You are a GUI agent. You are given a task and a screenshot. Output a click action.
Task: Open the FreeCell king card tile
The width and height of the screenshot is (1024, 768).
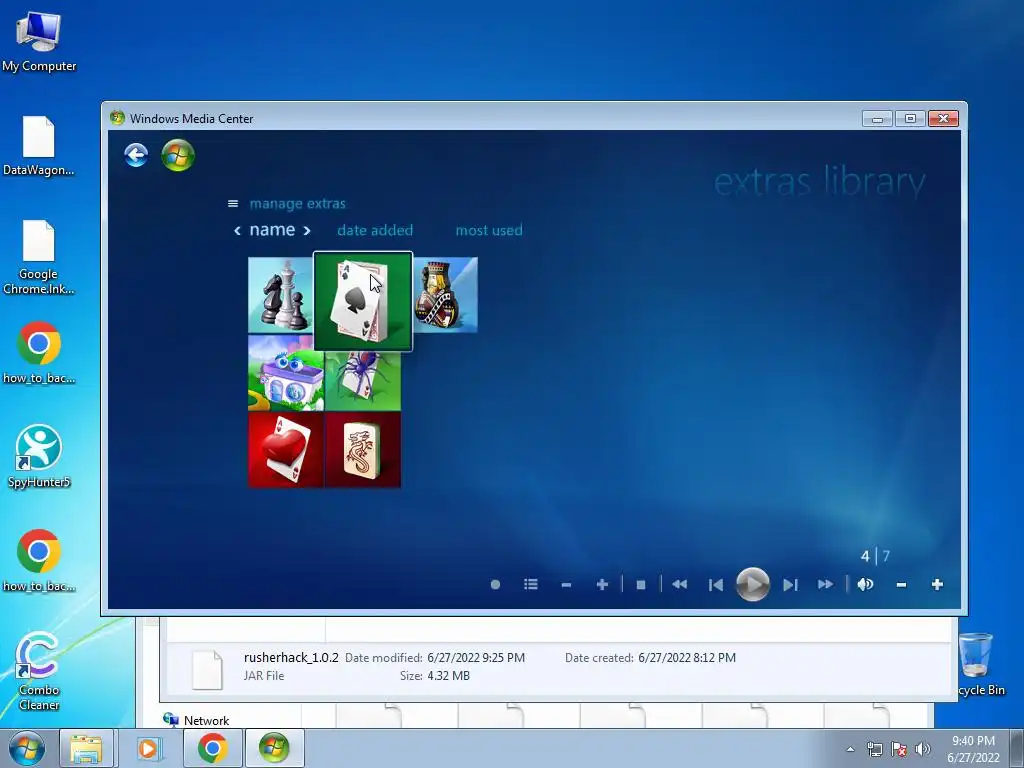pos(445,295)
